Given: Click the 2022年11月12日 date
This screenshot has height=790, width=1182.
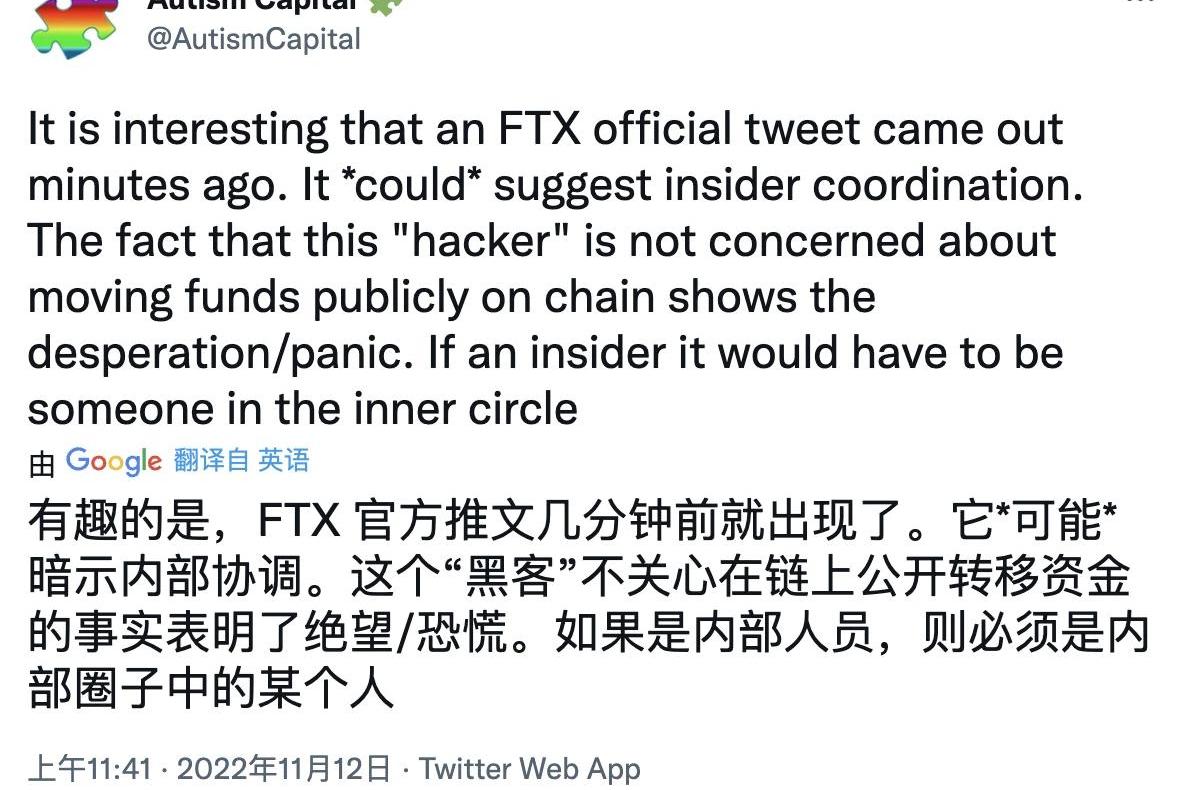Looking at the screenshot, I should [x=284, y=769].
